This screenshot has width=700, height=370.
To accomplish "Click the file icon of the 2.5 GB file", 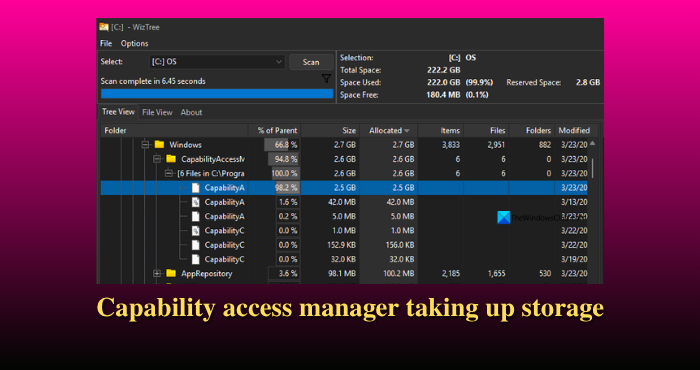I will point(196,188).
